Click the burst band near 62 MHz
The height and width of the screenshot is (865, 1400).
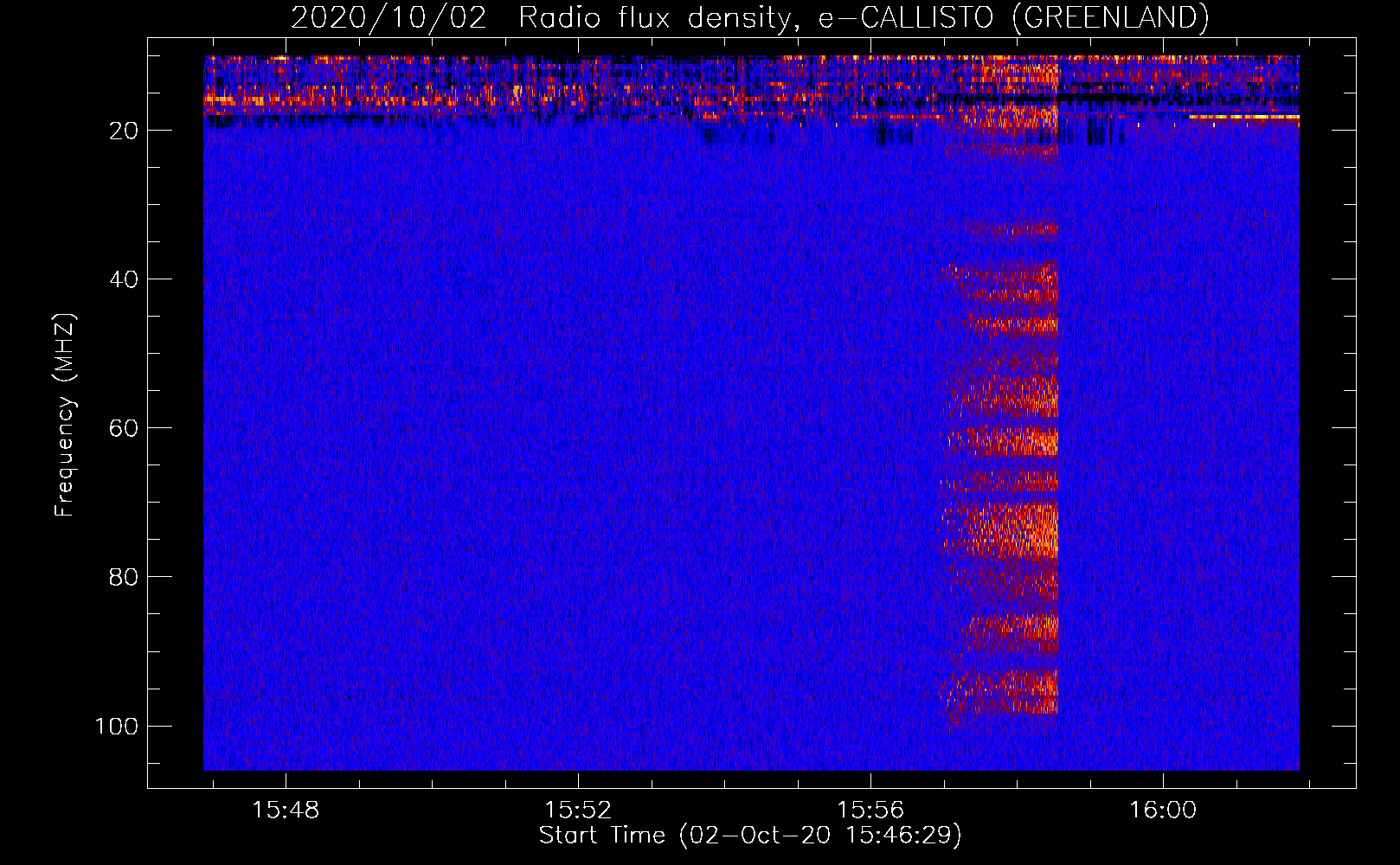(x=1002, y=441)
